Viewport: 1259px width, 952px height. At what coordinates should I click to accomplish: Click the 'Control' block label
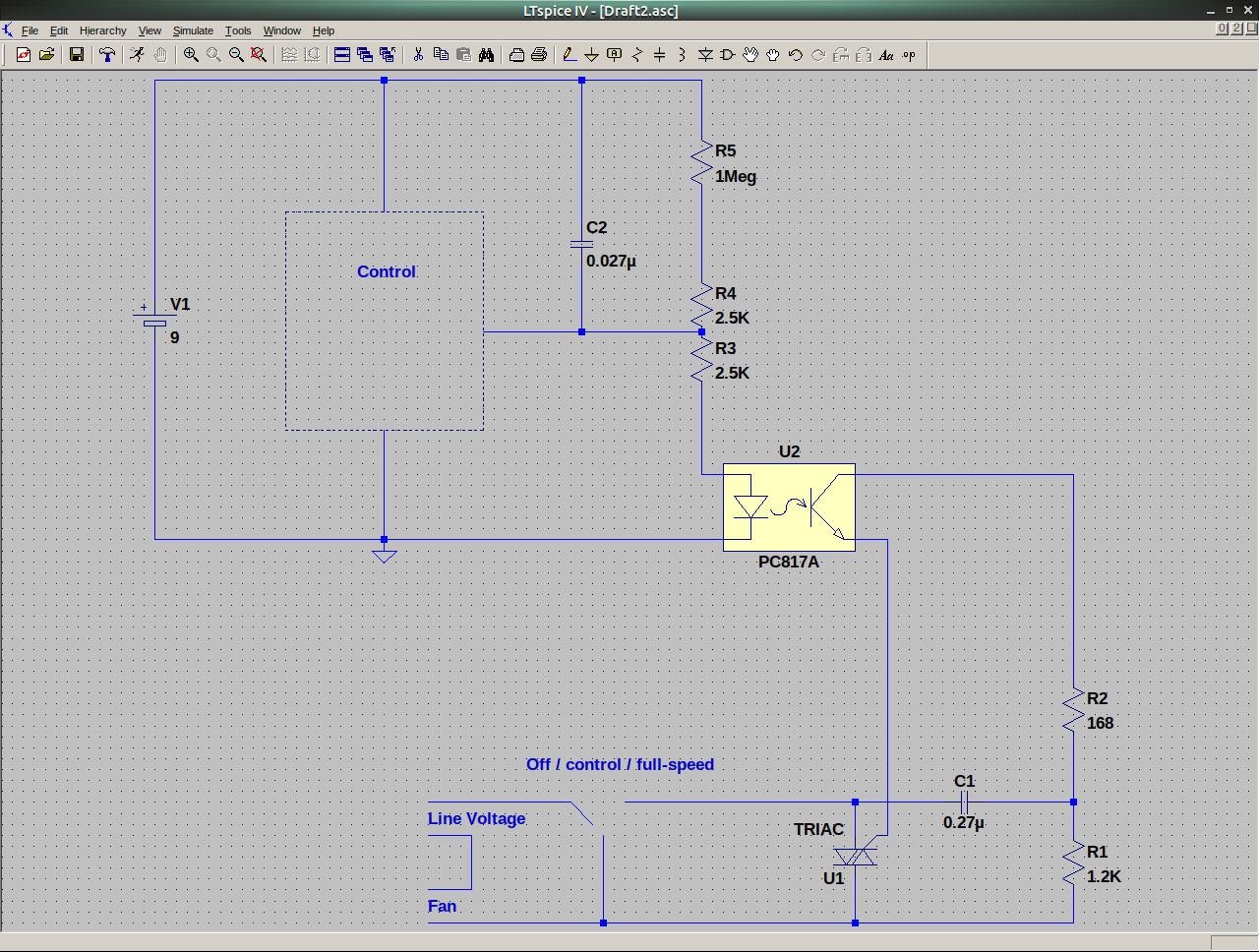387,271
